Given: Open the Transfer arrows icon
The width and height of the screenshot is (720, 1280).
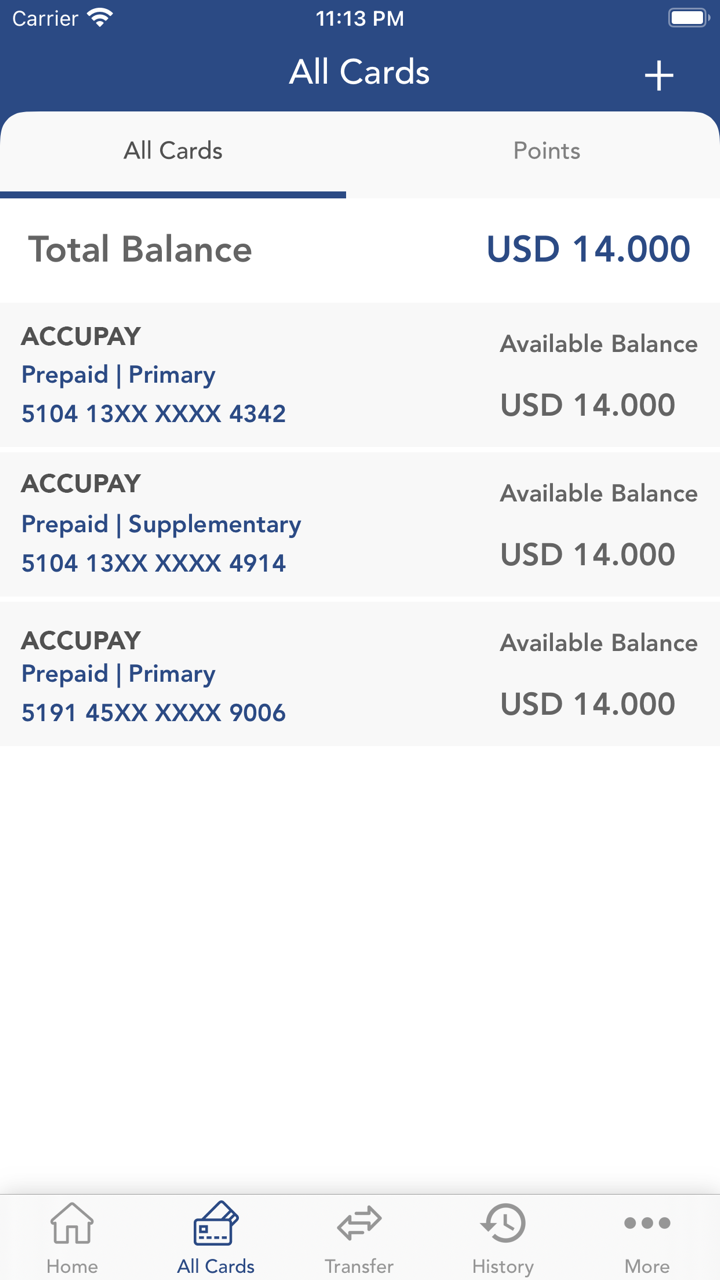Looking at the screenshot, I should click(359, 1223).
